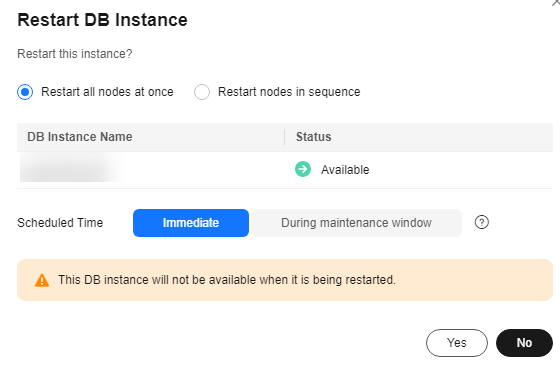Choose the Restart nodes in sequence radio option
The width and height of the screenshot is (560, 366).
point(202,92)
